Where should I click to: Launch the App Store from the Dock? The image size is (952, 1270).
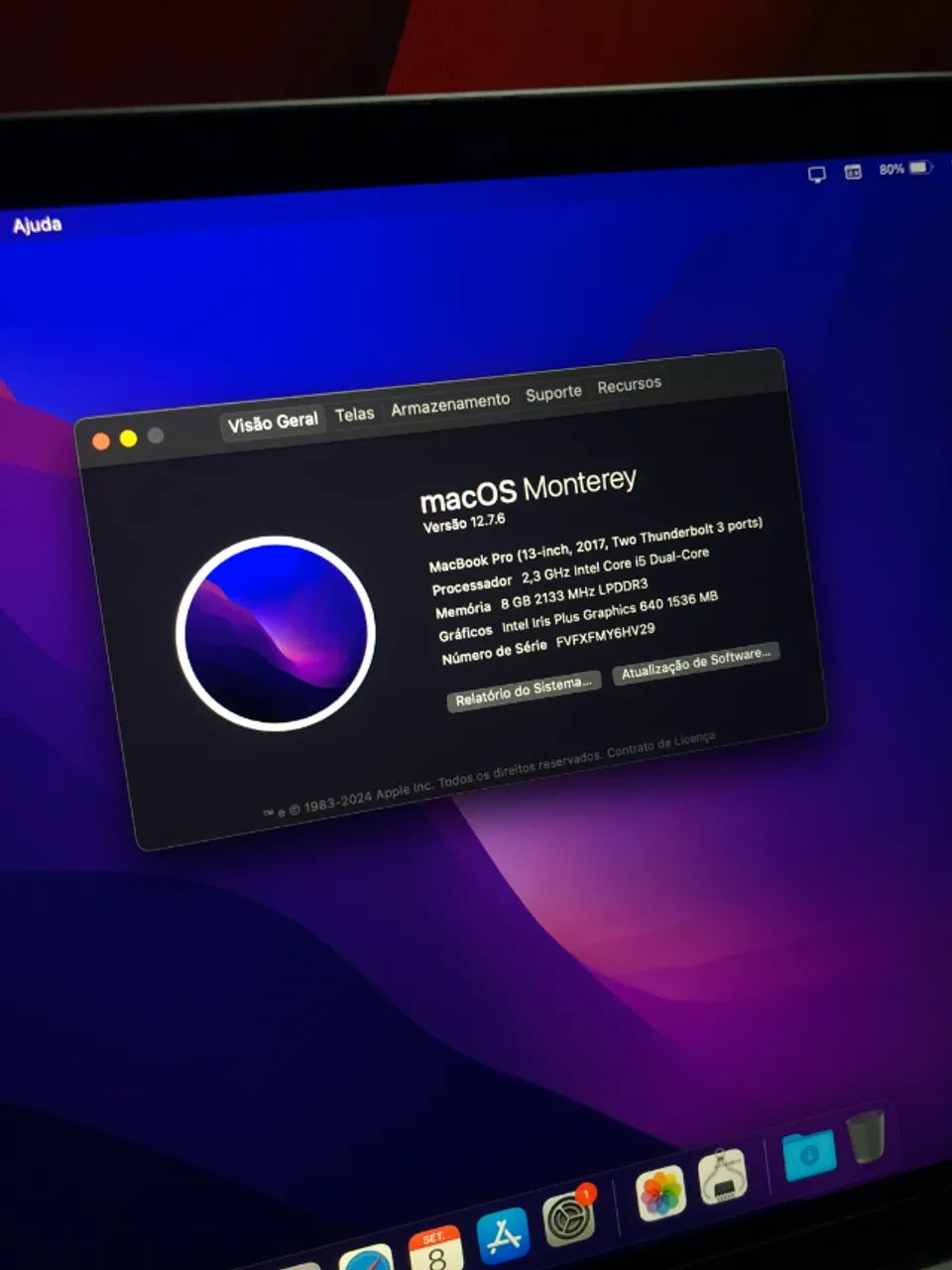pos(504,1235)
